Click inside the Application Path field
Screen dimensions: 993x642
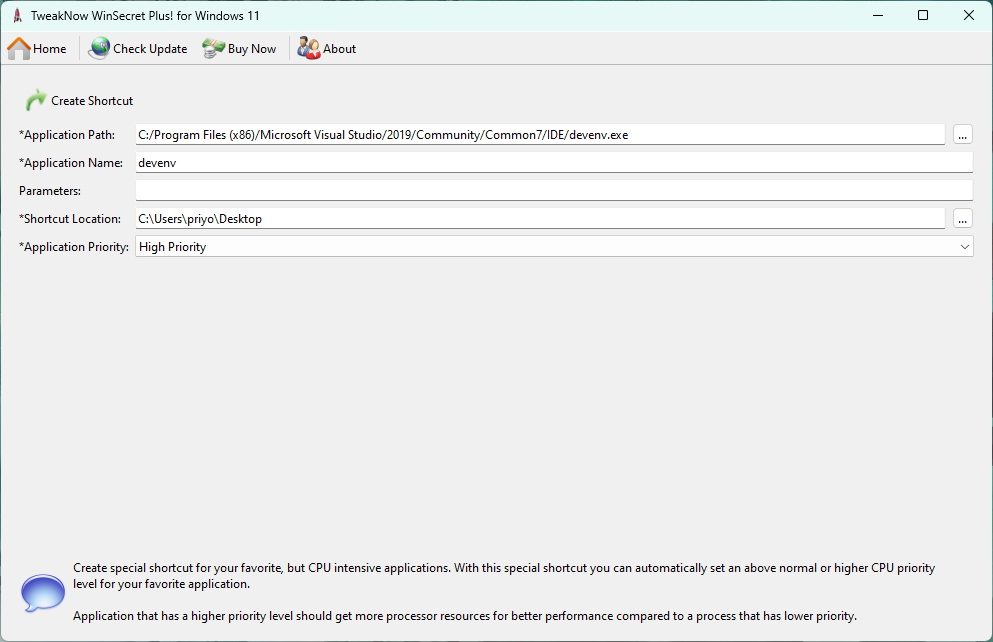540,135
